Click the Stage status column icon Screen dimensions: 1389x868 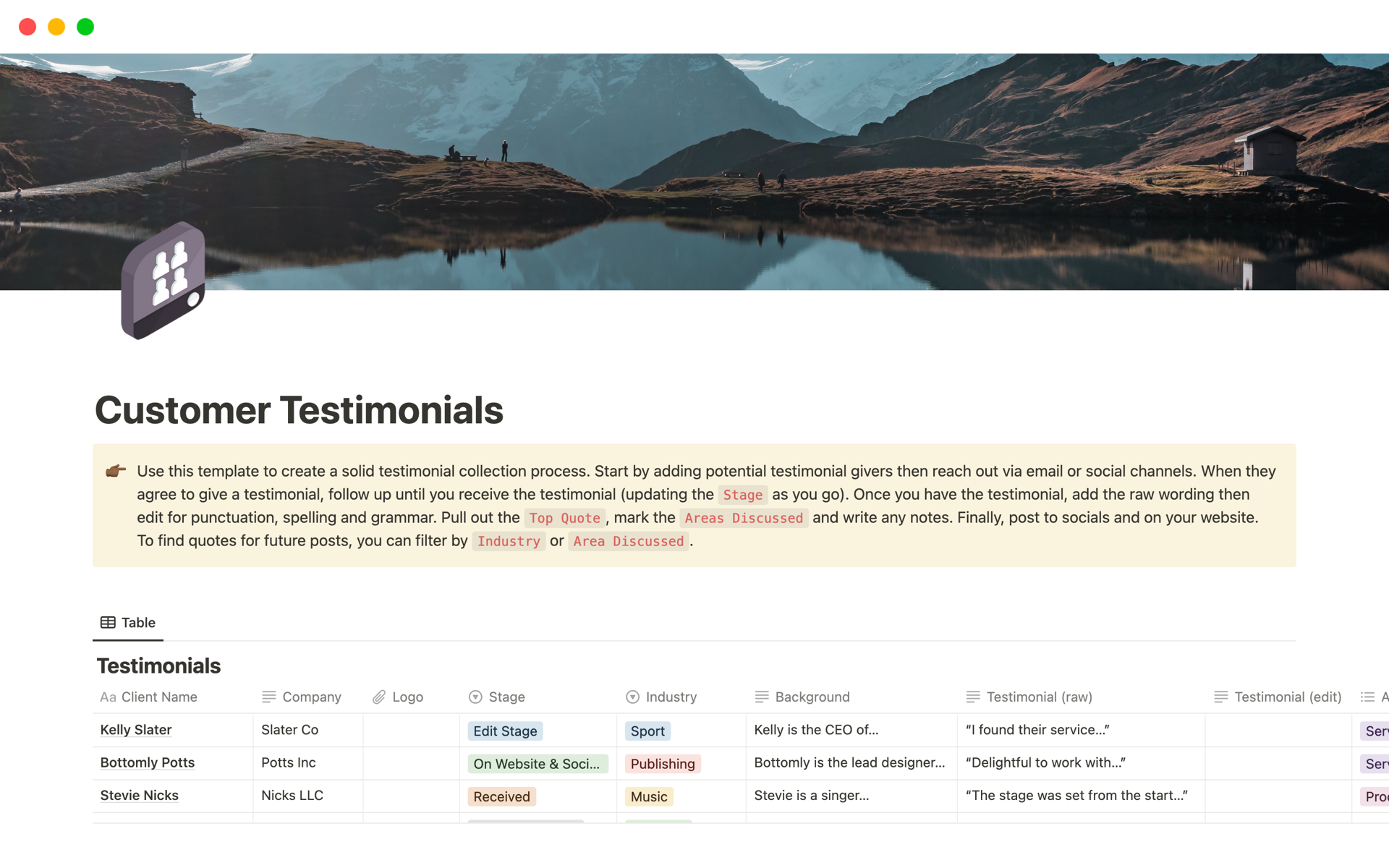click(475, 697)
